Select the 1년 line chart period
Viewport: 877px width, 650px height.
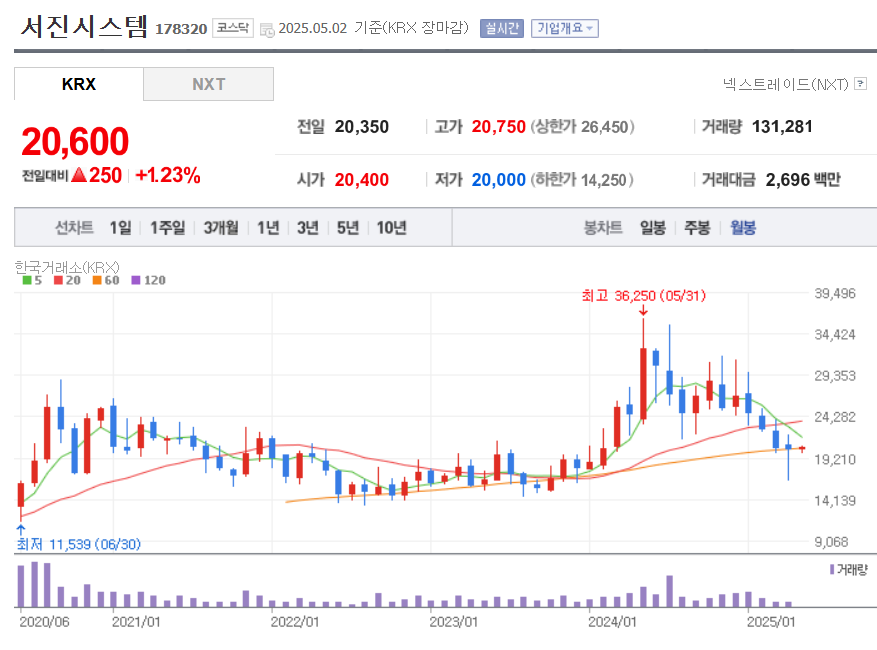point(268,228)
